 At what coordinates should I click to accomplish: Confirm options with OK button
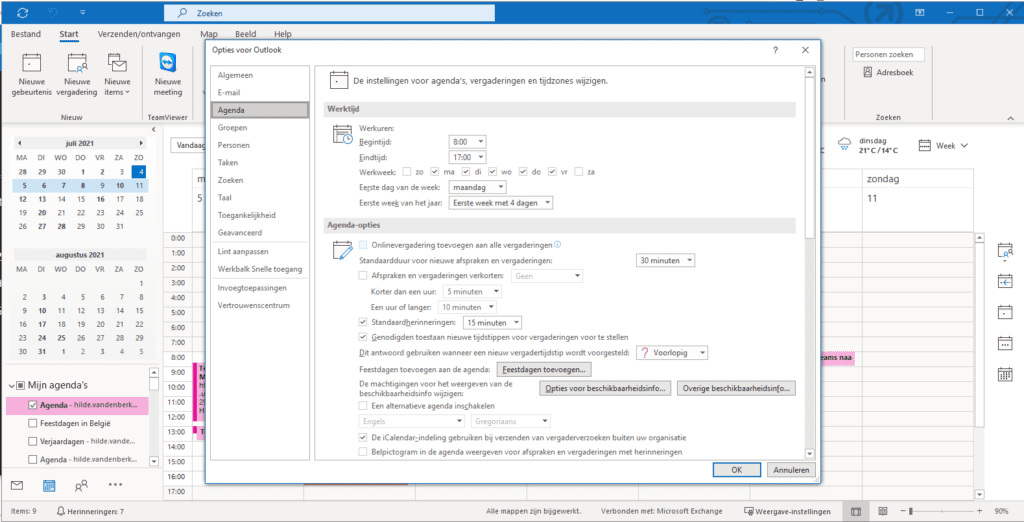click(737, 469)
